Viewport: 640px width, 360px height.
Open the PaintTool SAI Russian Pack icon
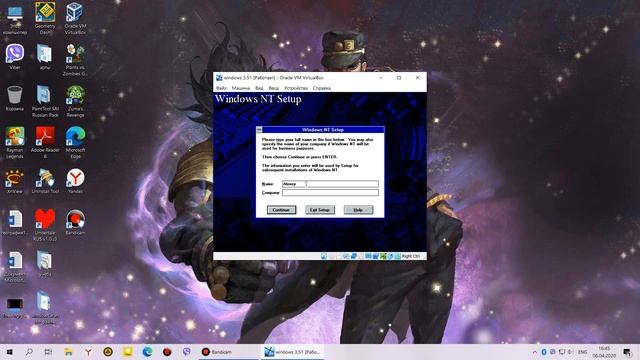[45, 101]
